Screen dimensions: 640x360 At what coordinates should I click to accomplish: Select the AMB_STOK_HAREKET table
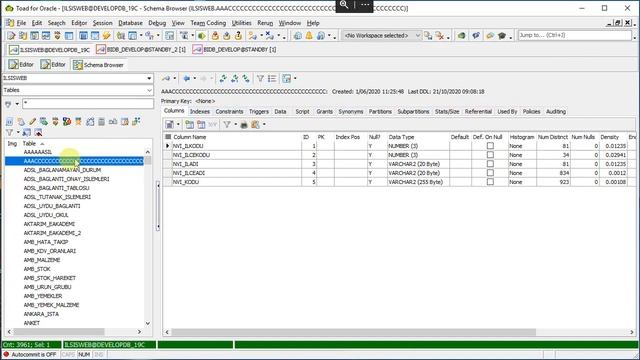(x=49, y=278)
